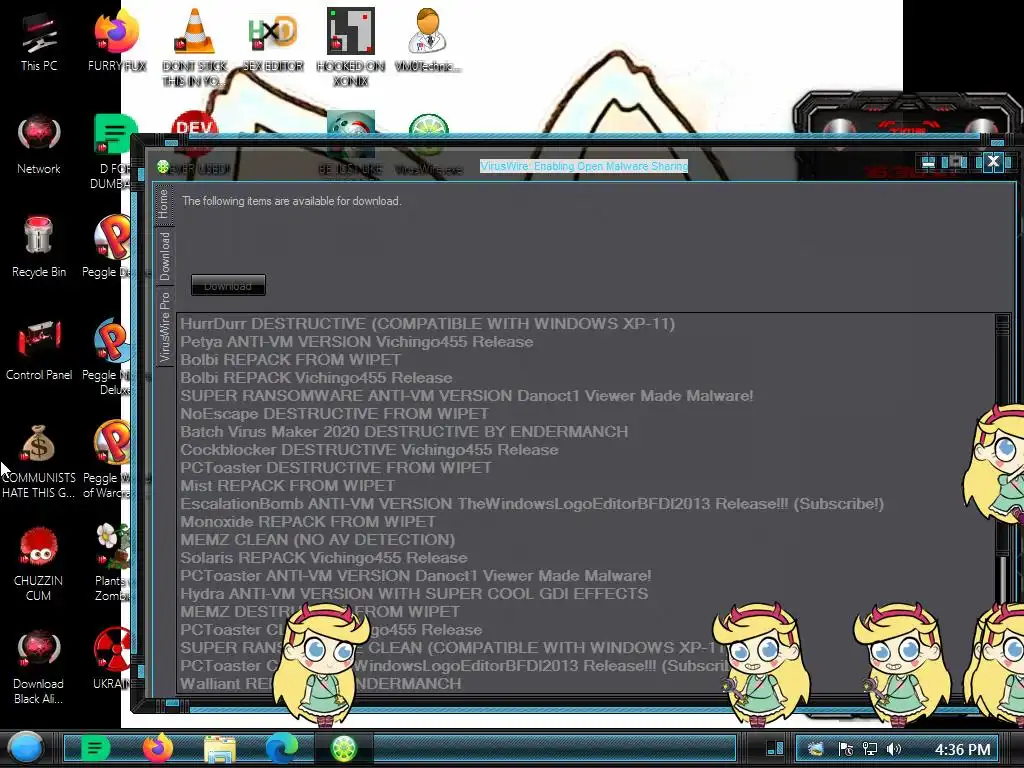
Task: Open the VLC cone desktop shortcut
Action: coord(195,47)
